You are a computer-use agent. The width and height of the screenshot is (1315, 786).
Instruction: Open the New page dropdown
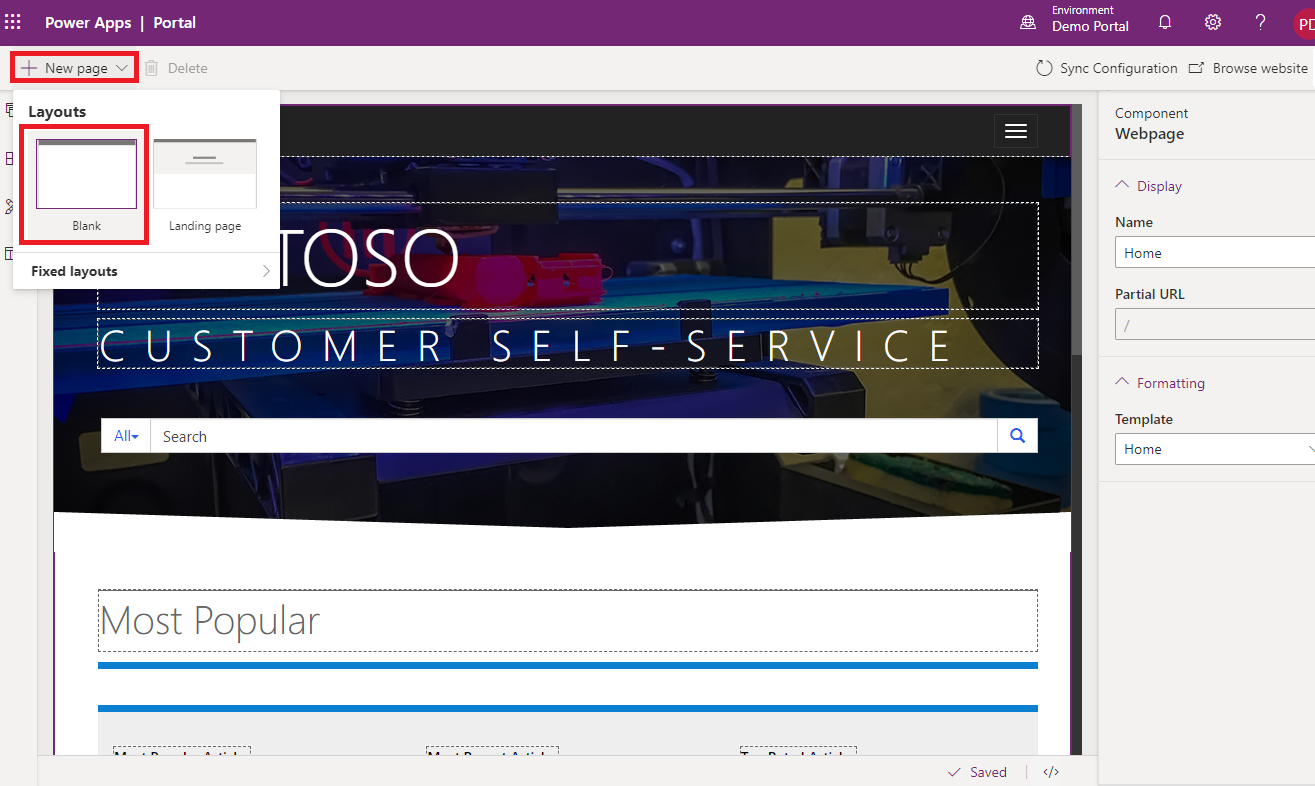(x=75, y=68)
